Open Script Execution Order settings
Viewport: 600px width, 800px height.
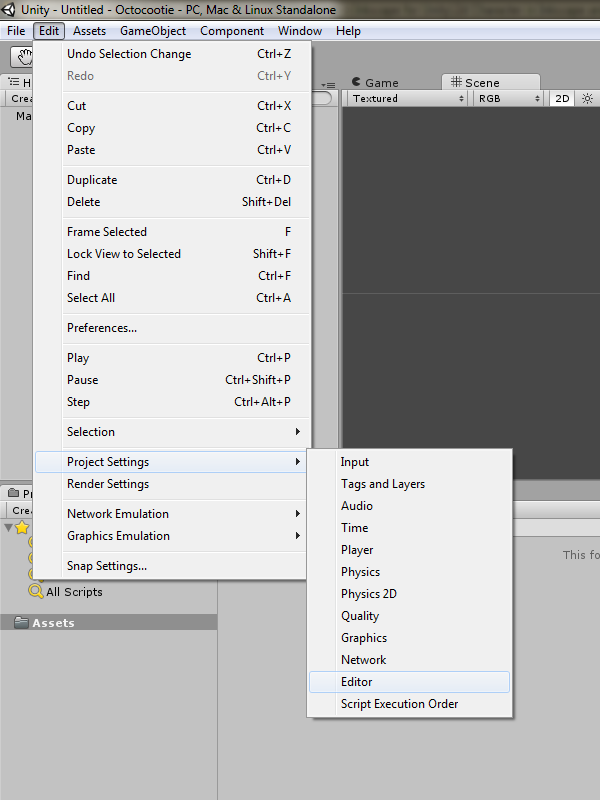click(x=399, y=704)
